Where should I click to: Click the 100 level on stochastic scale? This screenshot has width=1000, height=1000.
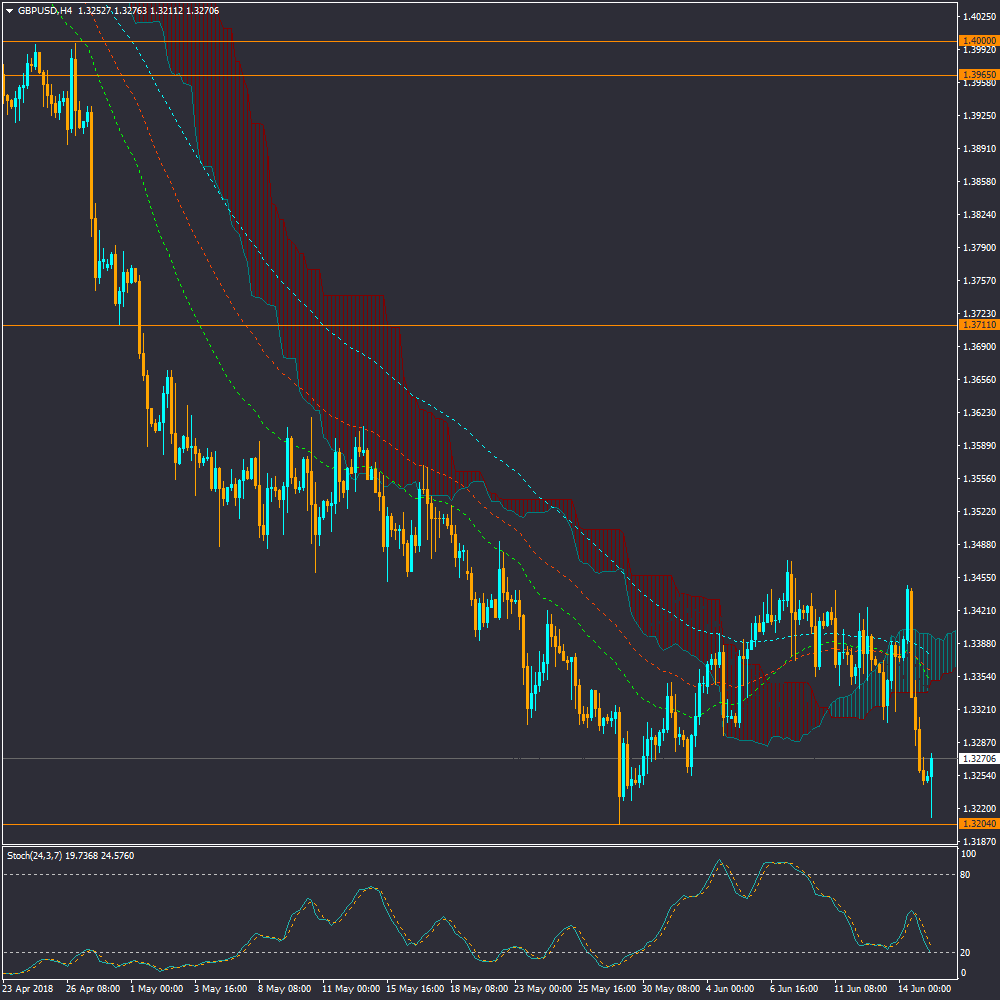coord(968,855)
